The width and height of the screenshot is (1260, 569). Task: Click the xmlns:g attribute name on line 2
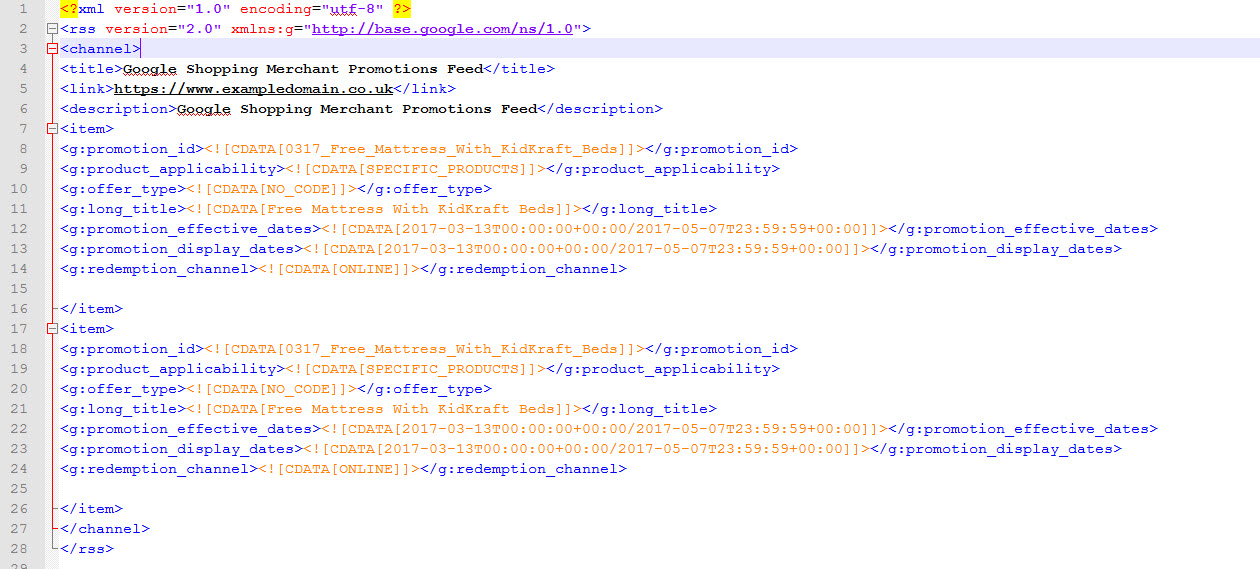click(262, 29)
